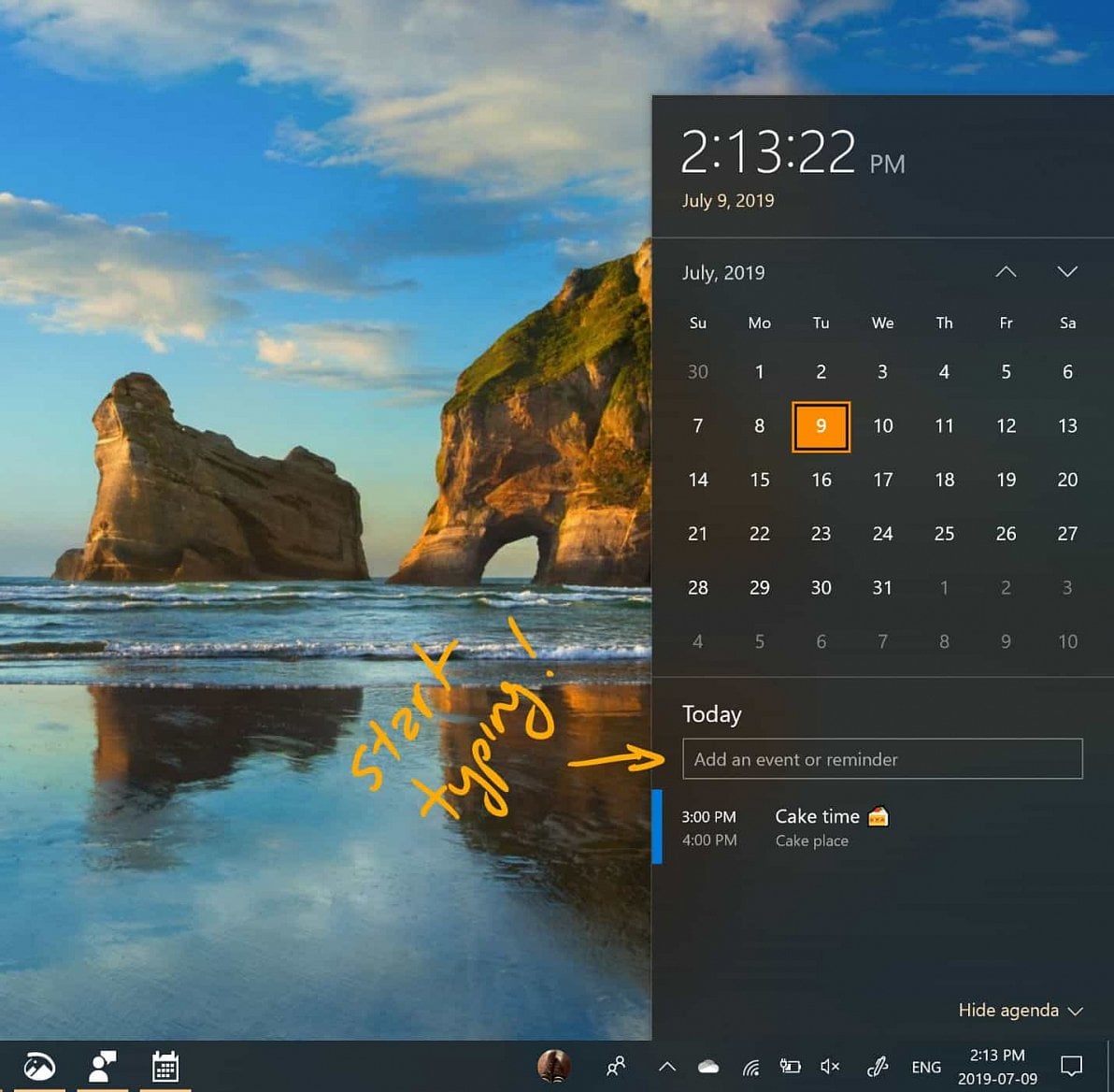Check battery status from the tray icon
The height and width of the screenshot is (1092, 1114).
790,1066
